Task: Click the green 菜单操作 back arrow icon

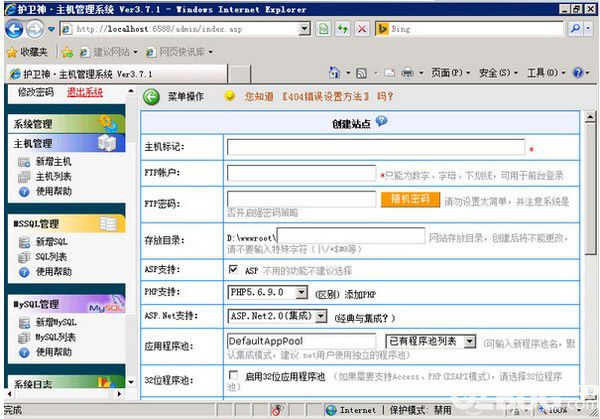Action: pos(151,97)
